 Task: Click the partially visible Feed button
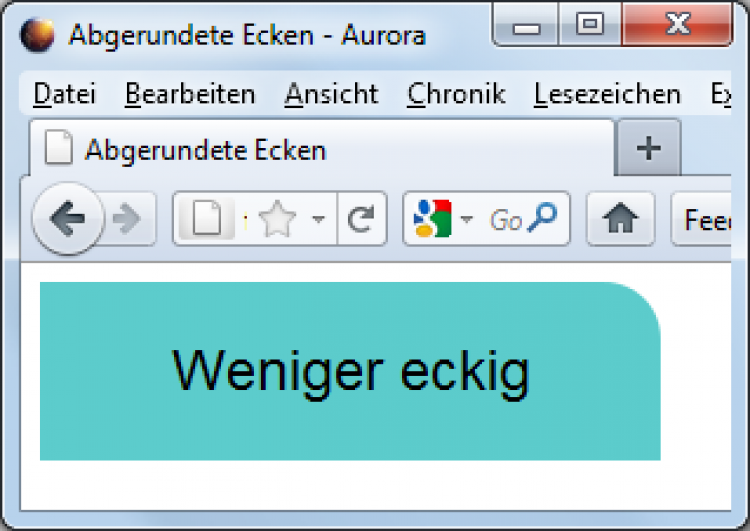[708, 220]
